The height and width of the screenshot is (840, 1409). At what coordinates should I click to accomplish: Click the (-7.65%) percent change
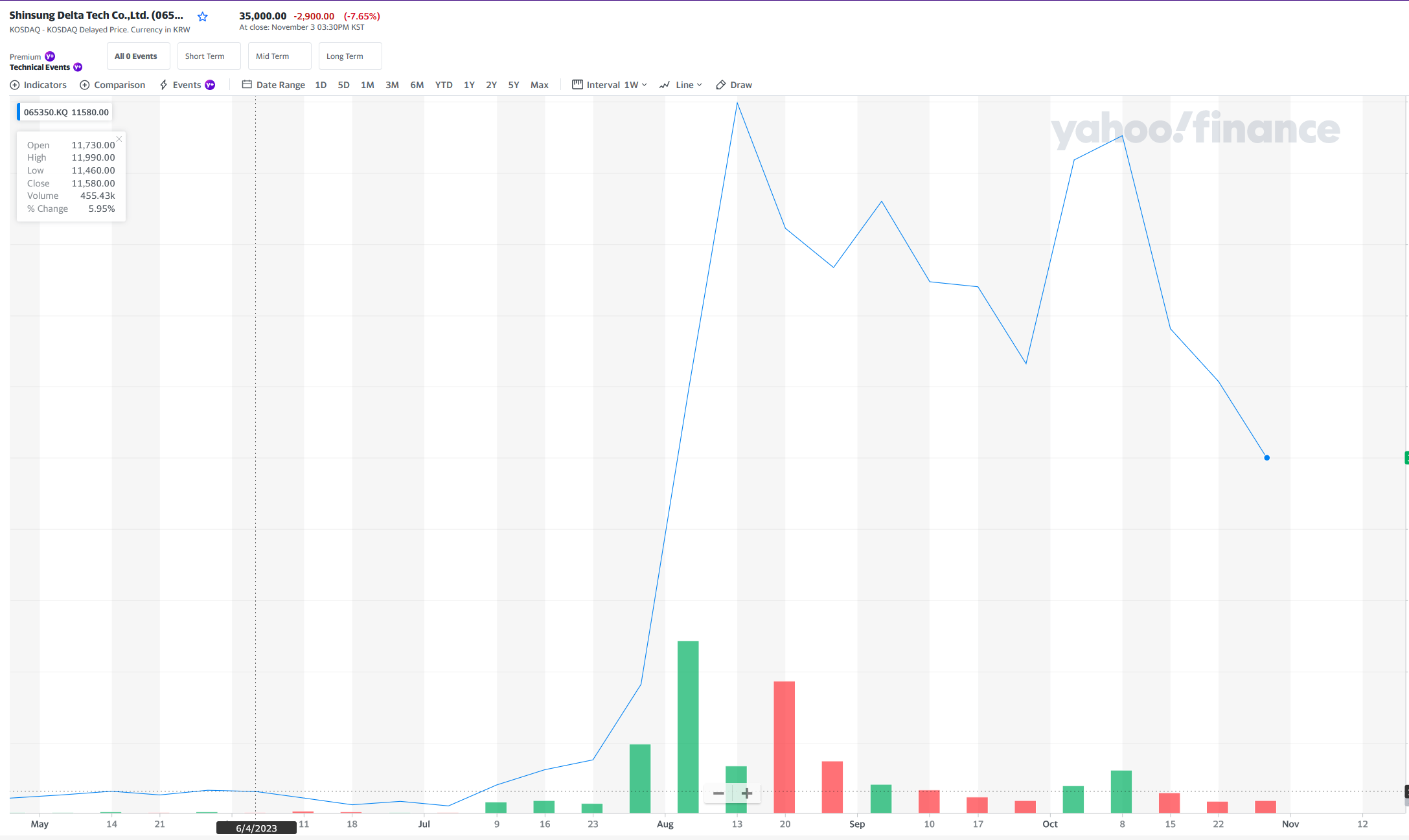coord(361,16)
